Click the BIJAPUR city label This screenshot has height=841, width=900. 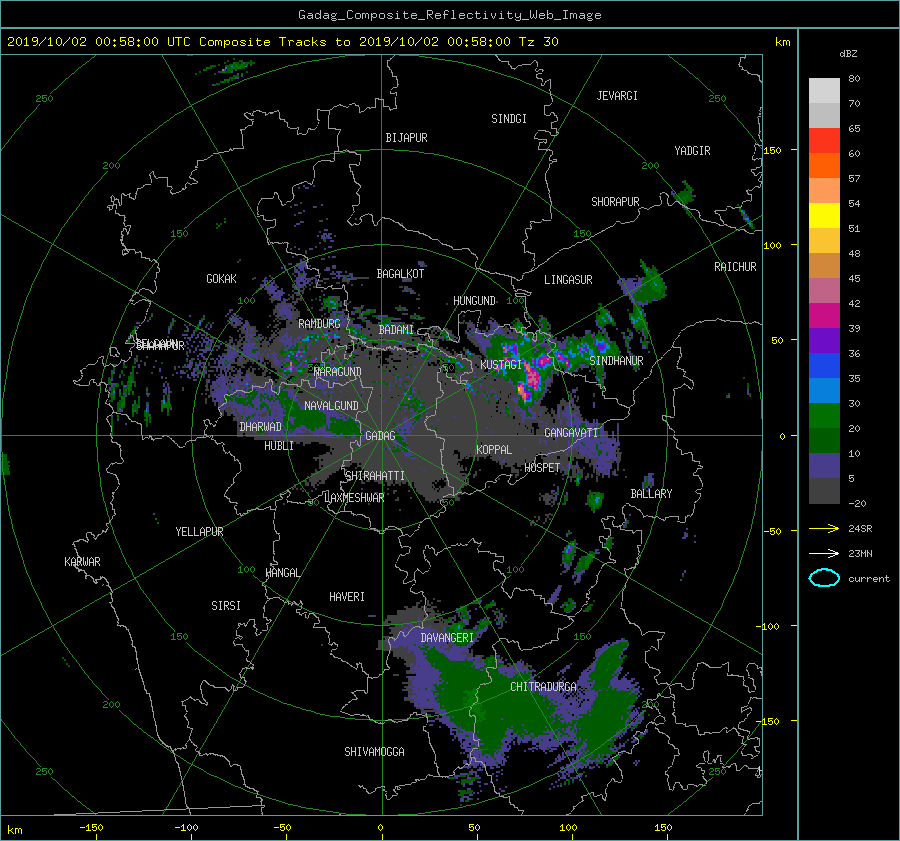click(x=406, y=138)
